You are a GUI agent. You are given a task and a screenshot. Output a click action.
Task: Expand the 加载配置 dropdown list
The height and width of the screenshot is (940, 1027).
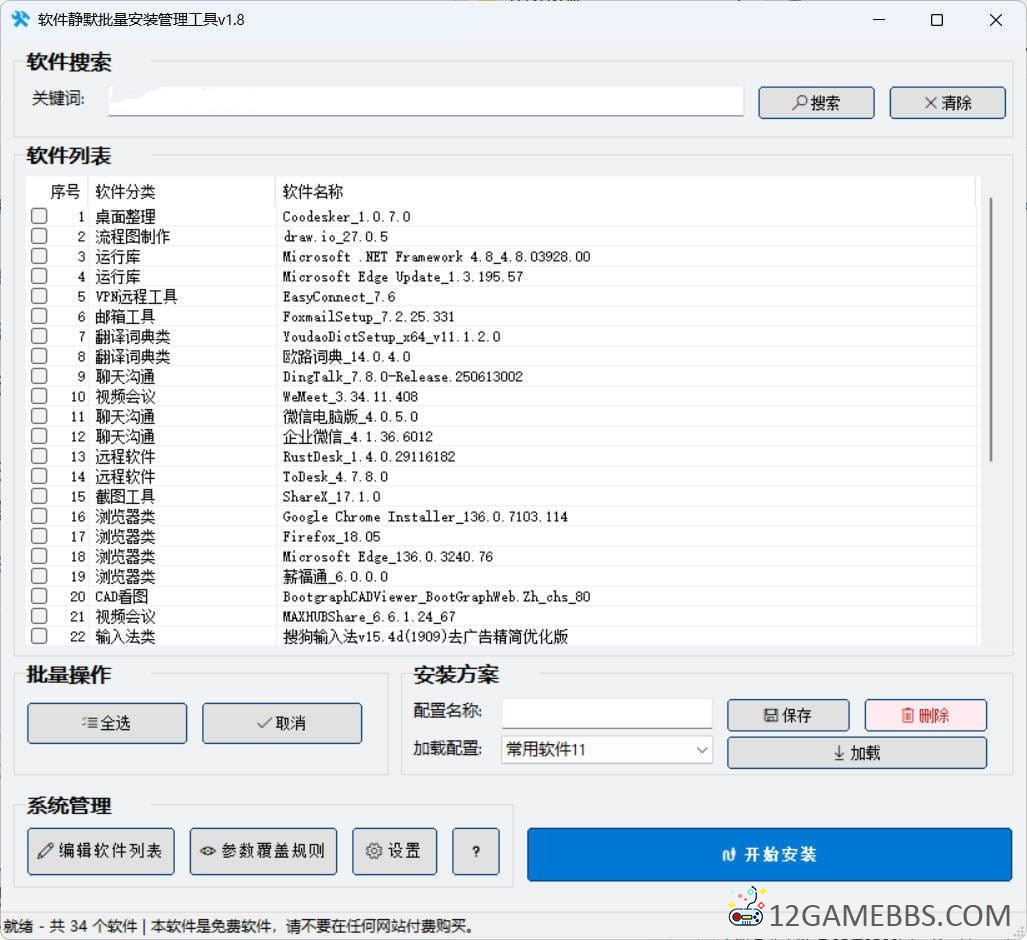(701, 749)
